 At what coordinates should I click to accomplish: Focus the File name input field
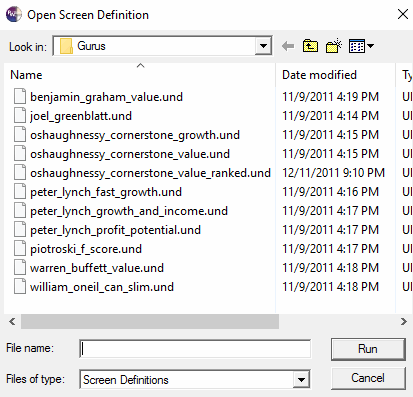click(195, 349)
